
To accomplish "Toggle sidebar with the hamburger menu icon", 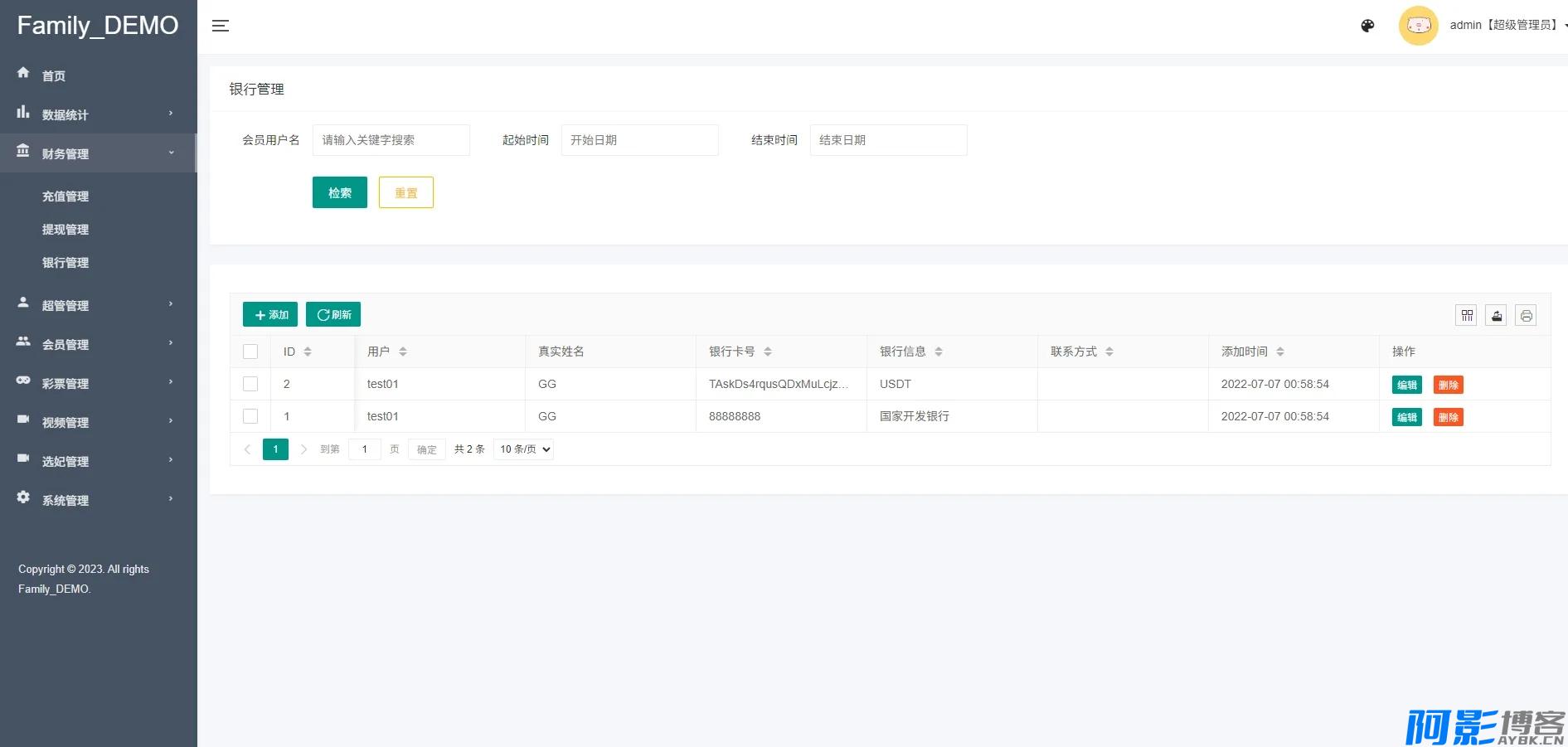I will click(x=220, y=26).
